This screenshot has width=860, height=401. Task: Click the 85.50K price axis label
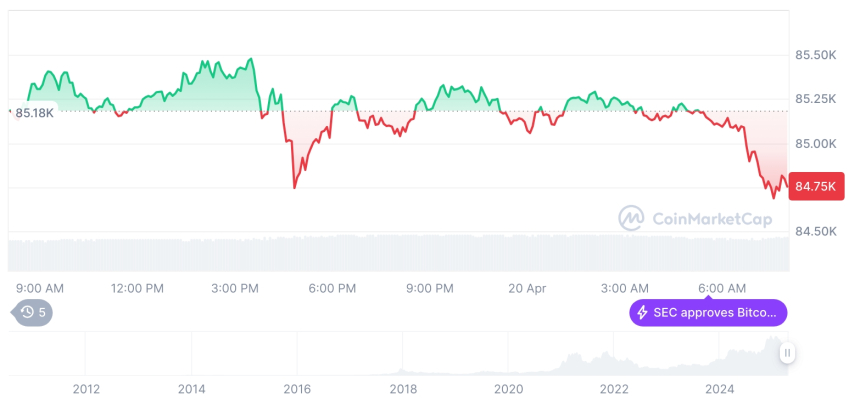coord(815,54)
